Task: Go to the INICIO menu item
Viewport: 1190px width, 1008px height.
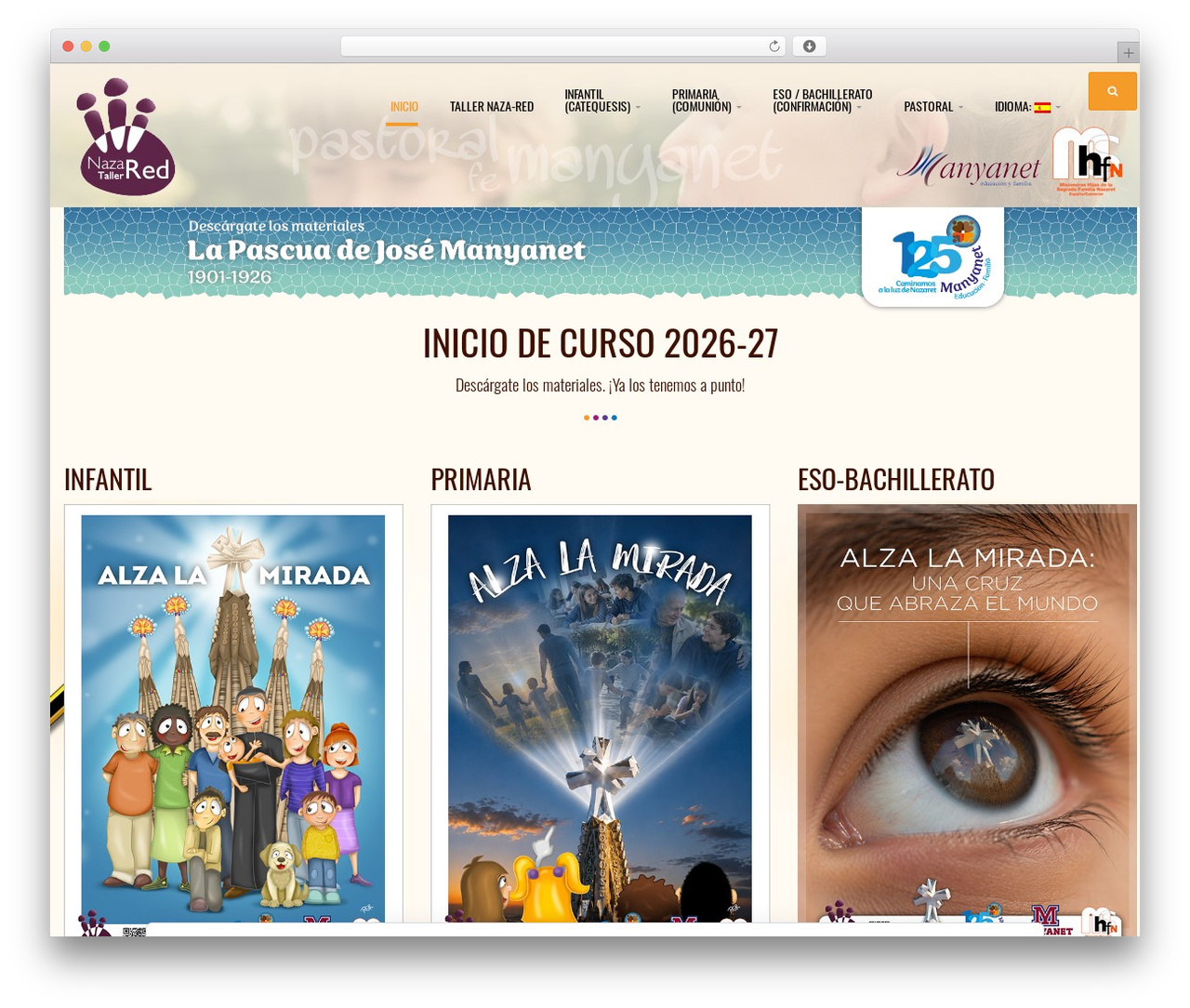Action: tap(403, 107)
